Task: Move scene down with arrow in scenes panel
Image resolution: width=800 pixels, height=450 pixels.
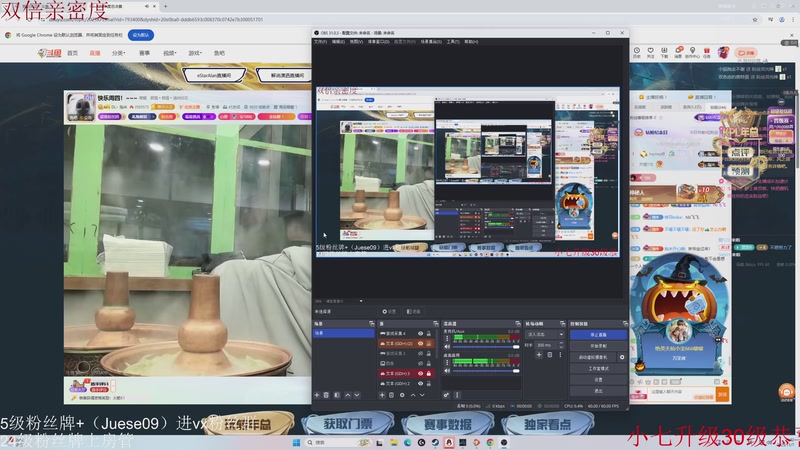Action: (x=357, y=395)
